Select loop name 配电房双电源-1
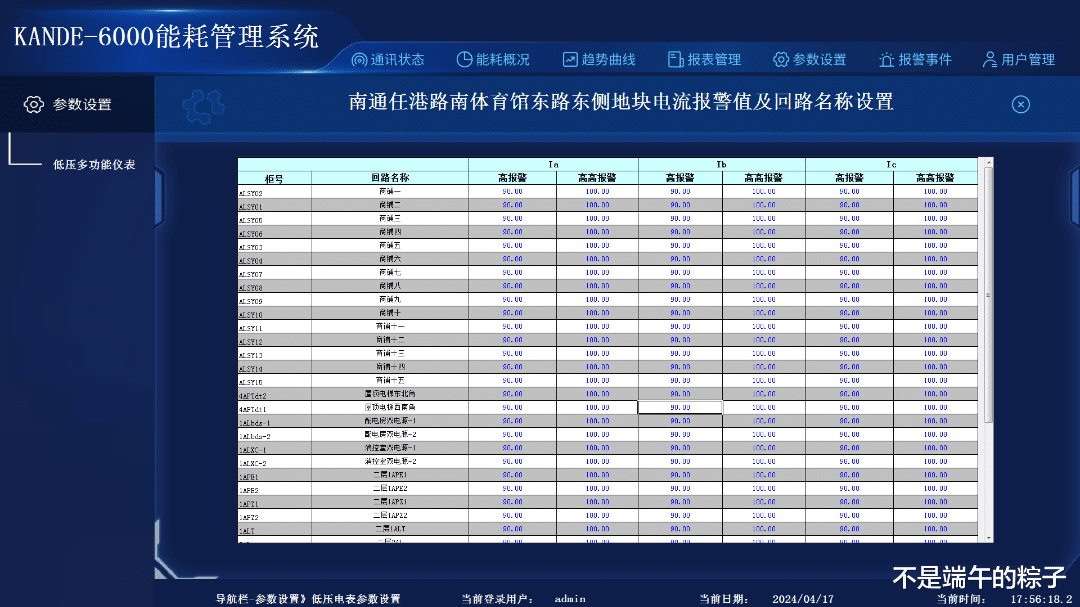Screen dimensions: 1080x607 coord(390,421)
